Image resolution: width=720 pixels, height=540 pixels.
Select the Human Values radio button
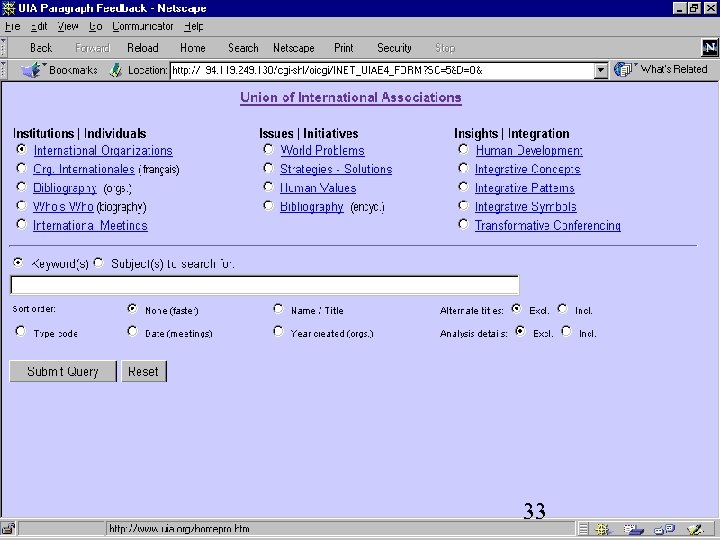268,187
